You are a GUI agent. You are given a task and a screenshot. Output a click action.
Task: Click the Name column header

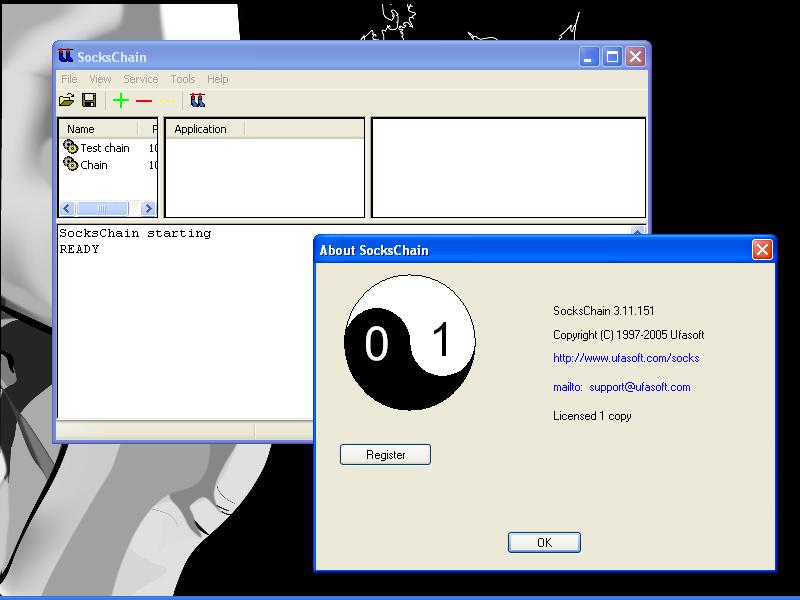click(98, 129)
